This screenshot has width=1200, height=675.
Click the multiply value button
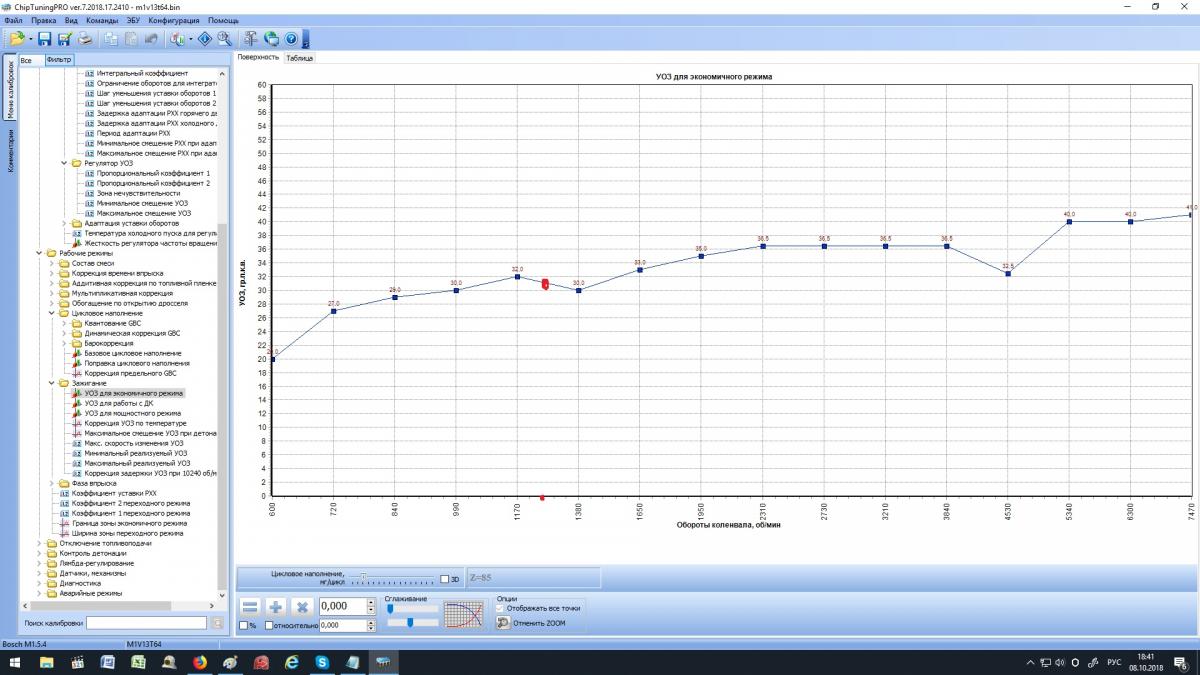303,607
